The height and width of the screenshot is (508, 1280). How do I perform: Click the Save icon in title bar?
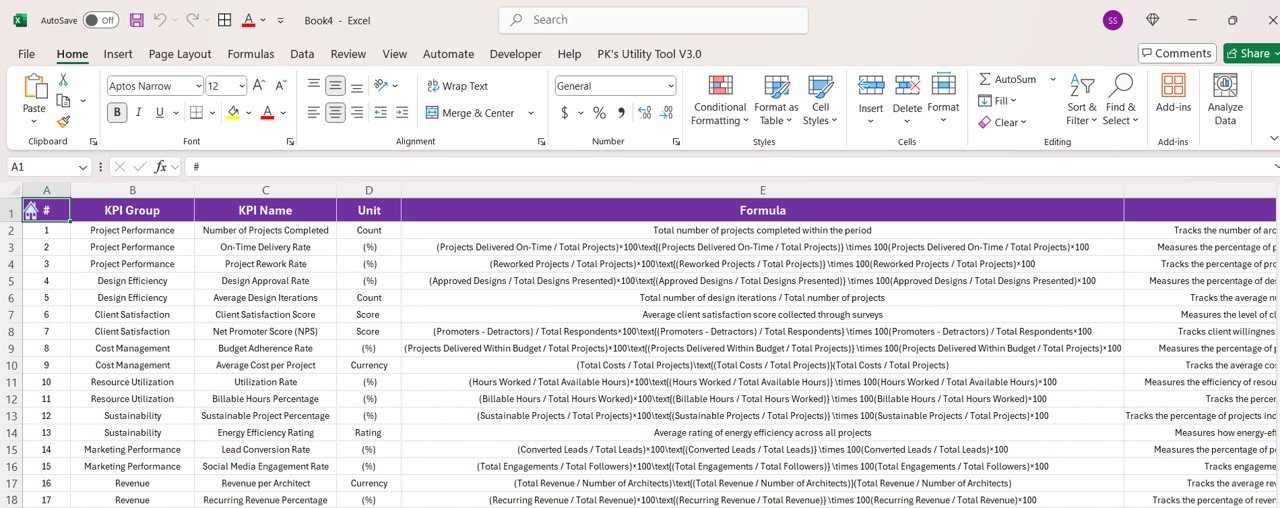pyautogui.click(x=136, y=20)
